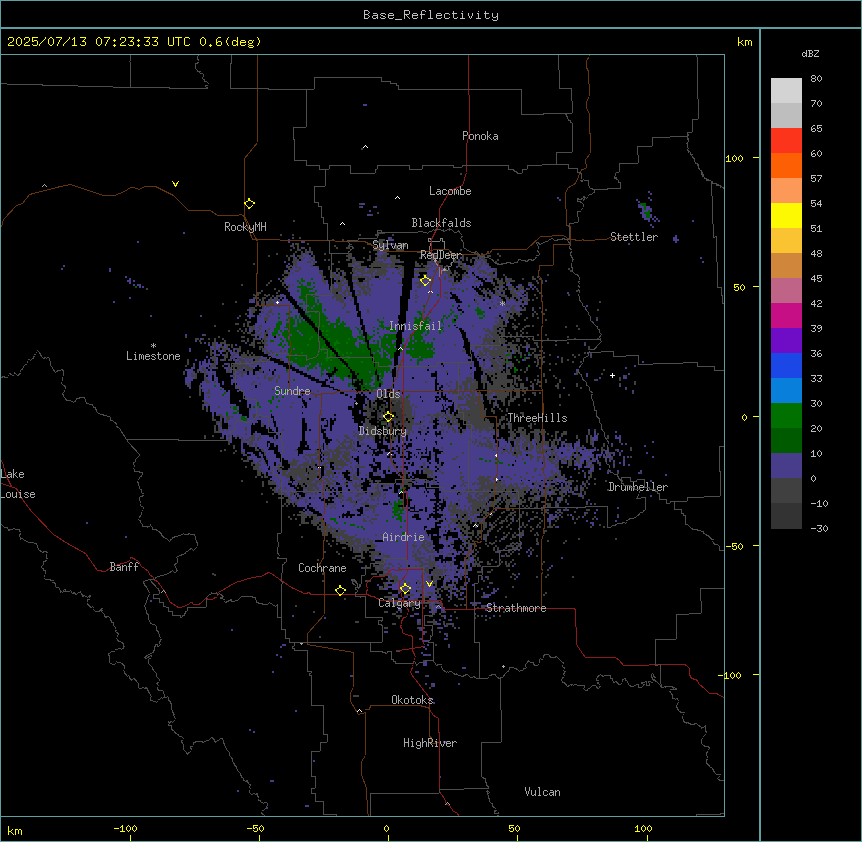The height and width of the screenshot is (842, 862).
Task: Click the white asterisk above Limestone label
Action: click(153, 346)
